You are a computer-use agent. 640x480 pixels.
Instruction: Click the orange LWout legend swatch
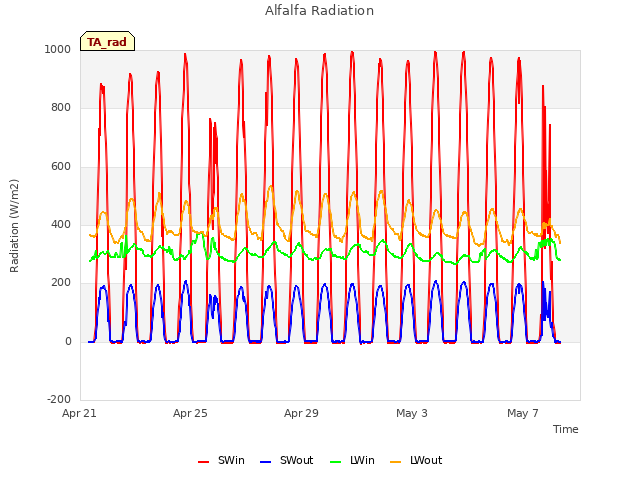(396, 462)
